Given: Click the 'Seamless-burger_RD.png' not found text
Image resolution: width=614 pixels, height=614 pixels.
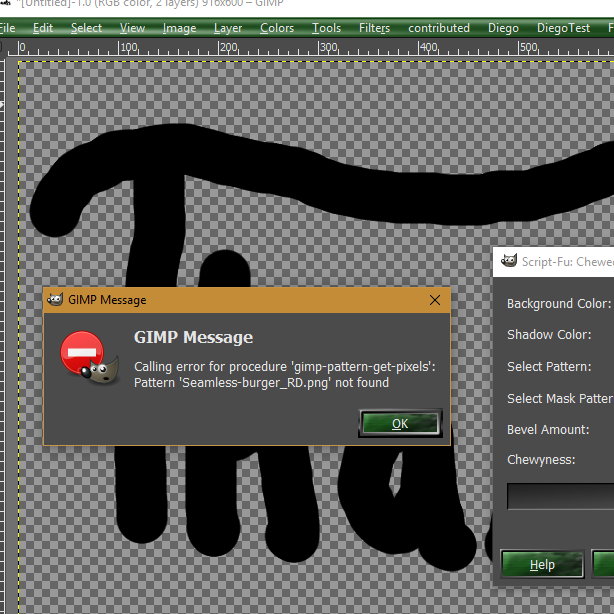Looking at the screenshot, I should (261, 383).
